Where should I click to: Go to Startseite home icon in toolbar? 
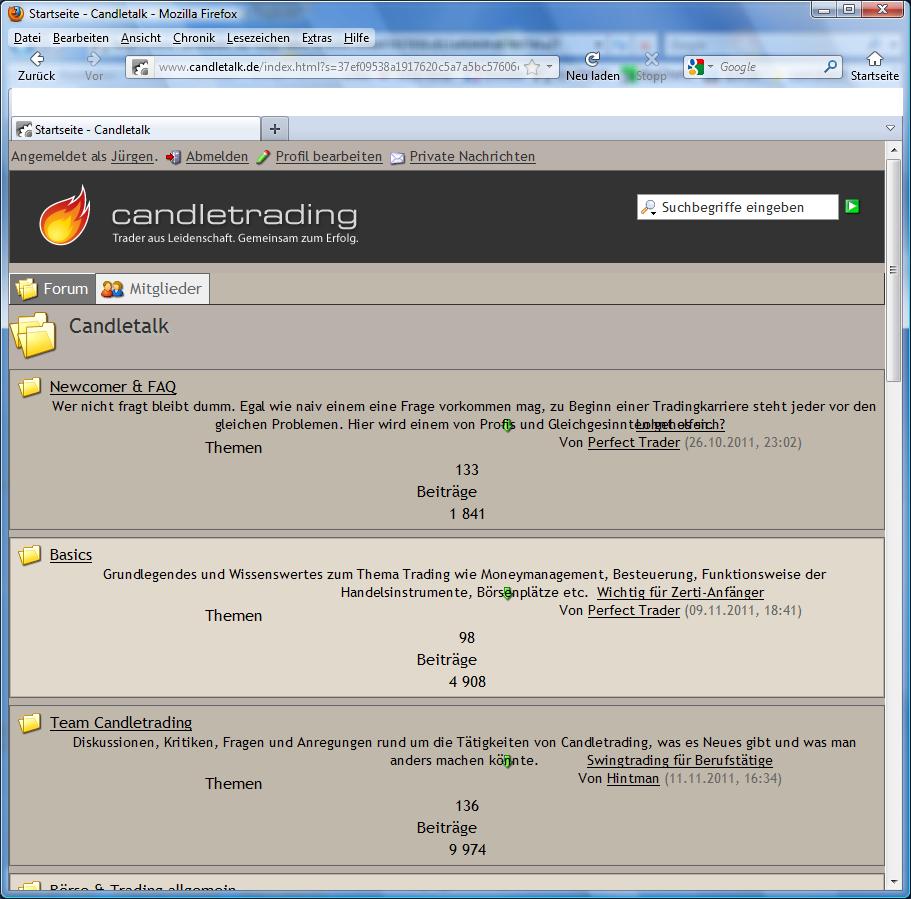pos(874,59)
